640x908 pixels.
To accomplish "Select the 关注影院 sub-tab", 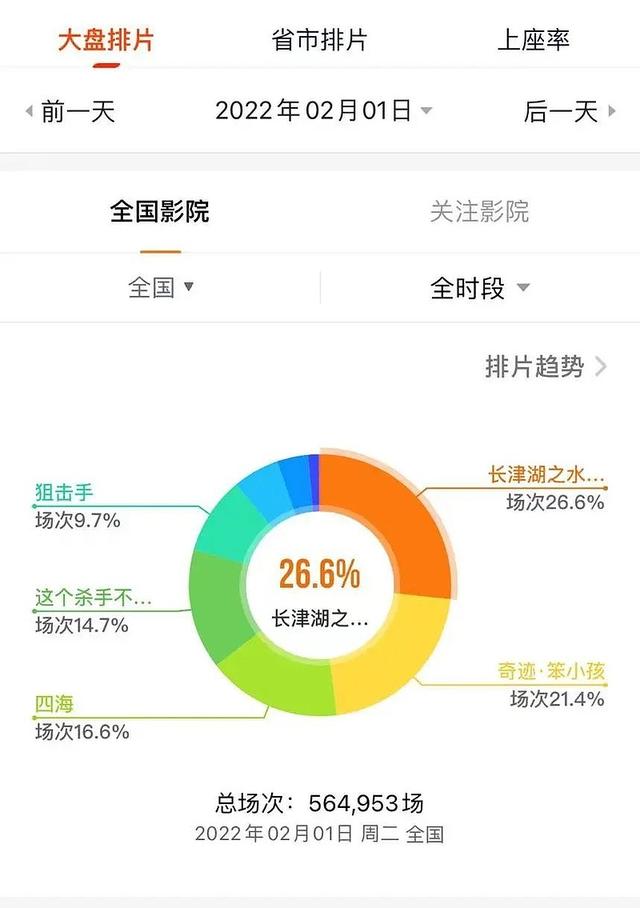I will click(x=480, y=212).
